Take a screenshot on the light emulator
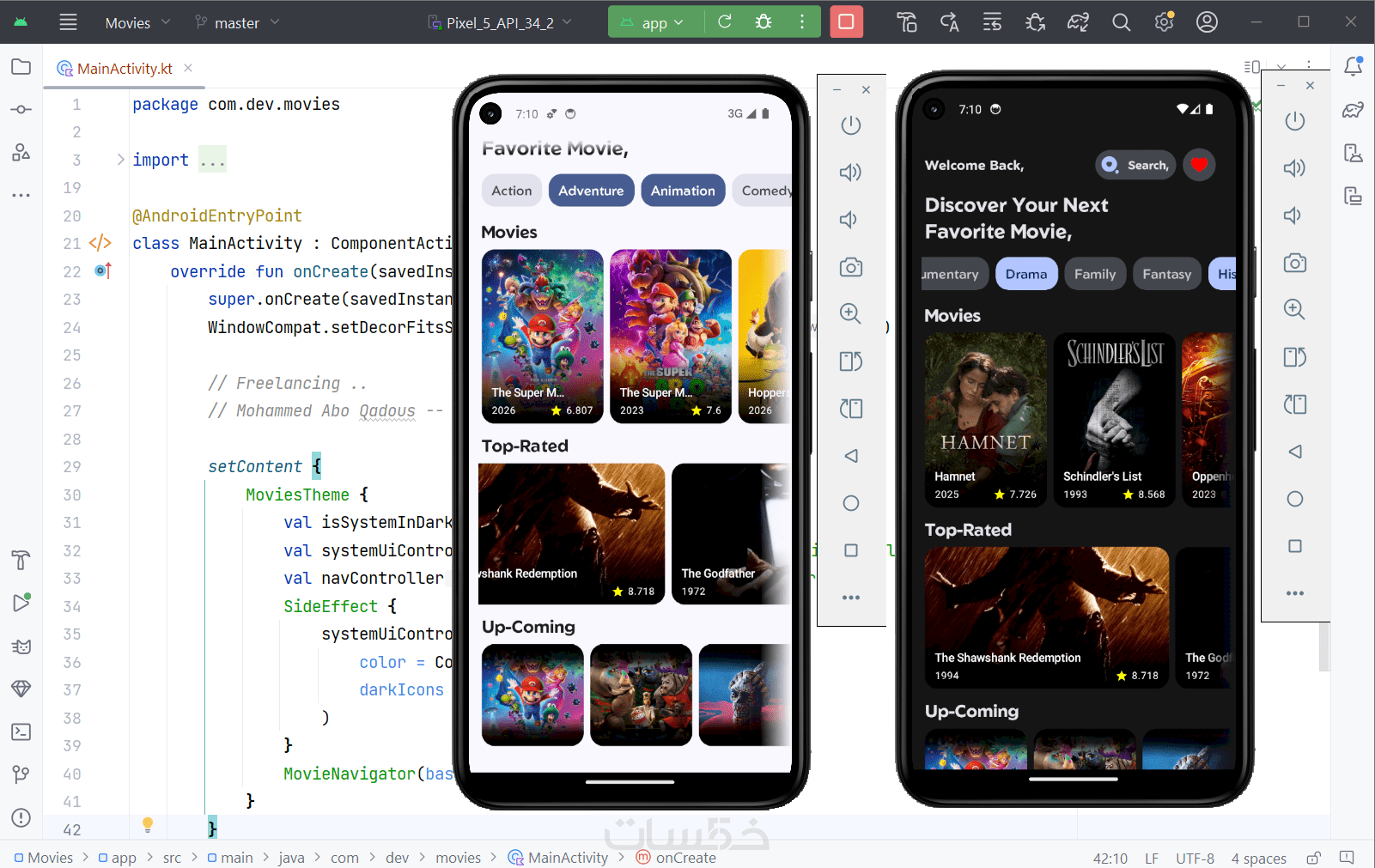The image size is (1375, 868). pos(851,267)
